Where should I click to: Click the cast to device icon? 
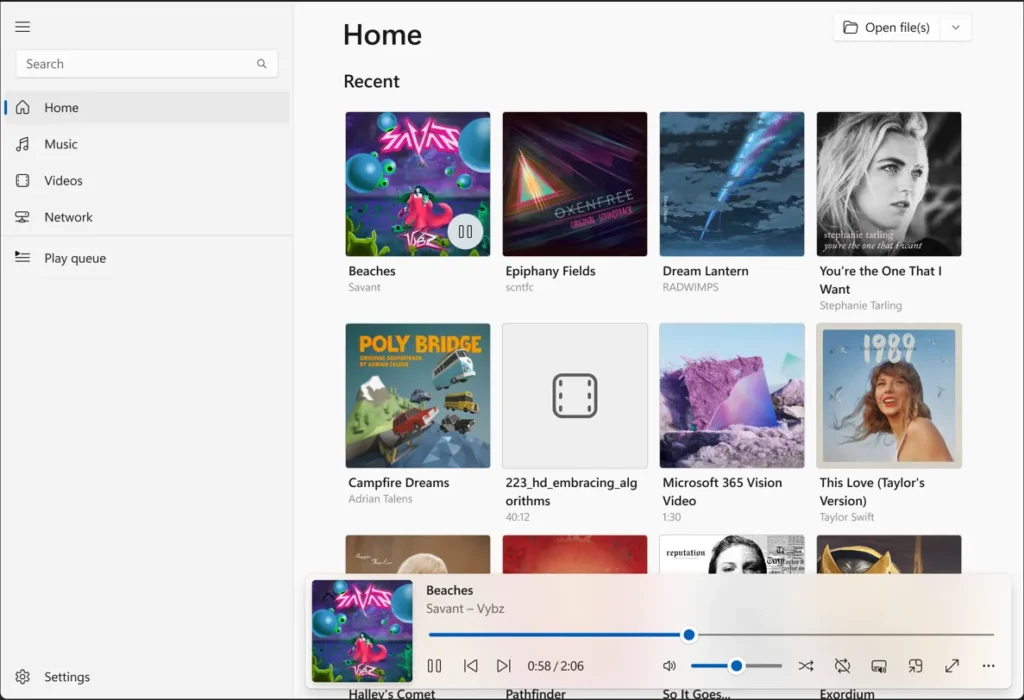[x=879, y=666]
